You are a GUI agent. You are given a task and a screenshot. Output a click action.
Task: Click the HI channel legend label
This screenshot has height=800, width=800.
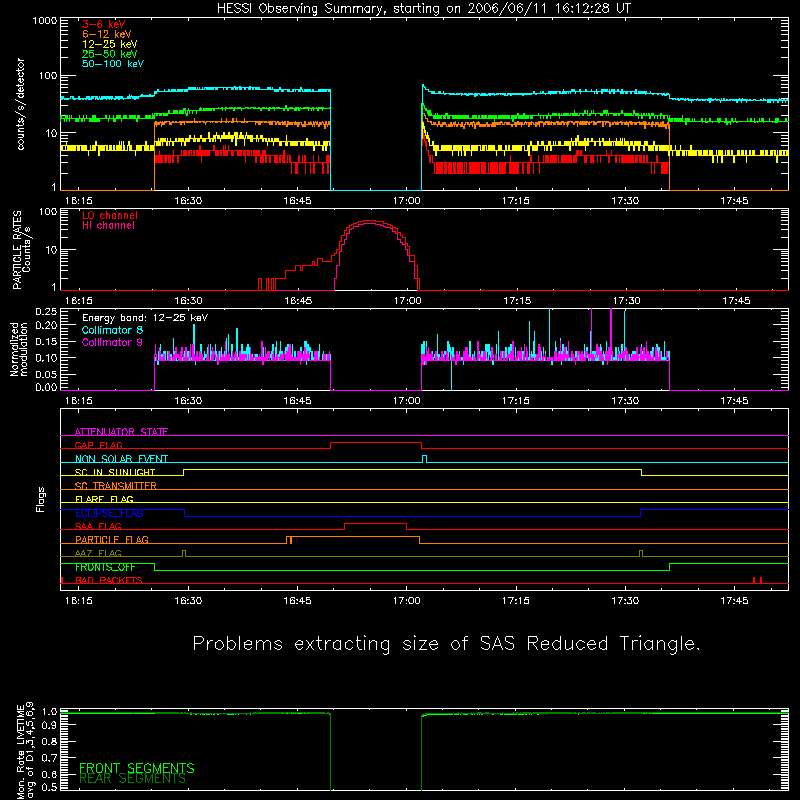pyautogui.click(x=108, y=226)
